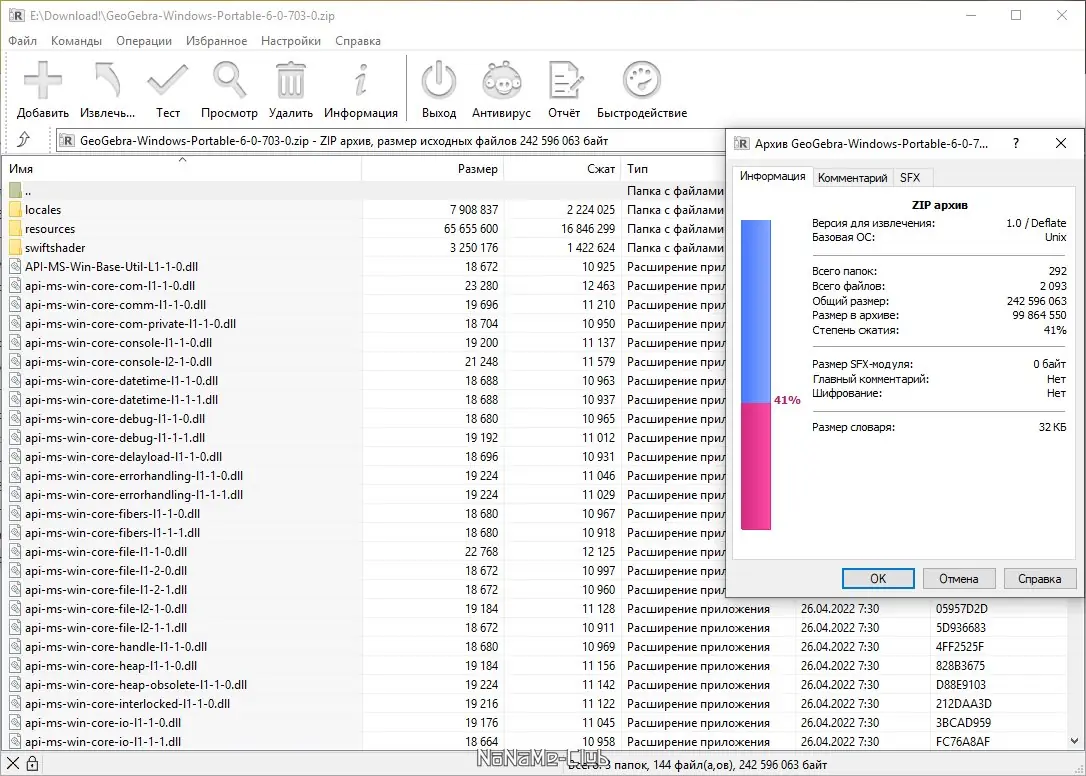Click the Выход power icon
Screen dimensions: 1086x776
coord(439,81)
